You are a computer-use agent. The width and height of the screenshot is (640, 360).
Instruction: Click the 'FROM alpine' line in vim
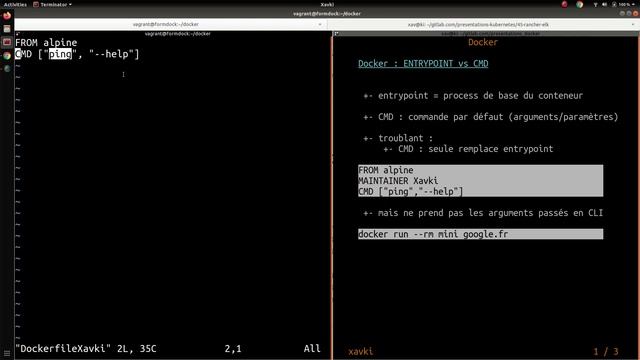tap(46, 42)
